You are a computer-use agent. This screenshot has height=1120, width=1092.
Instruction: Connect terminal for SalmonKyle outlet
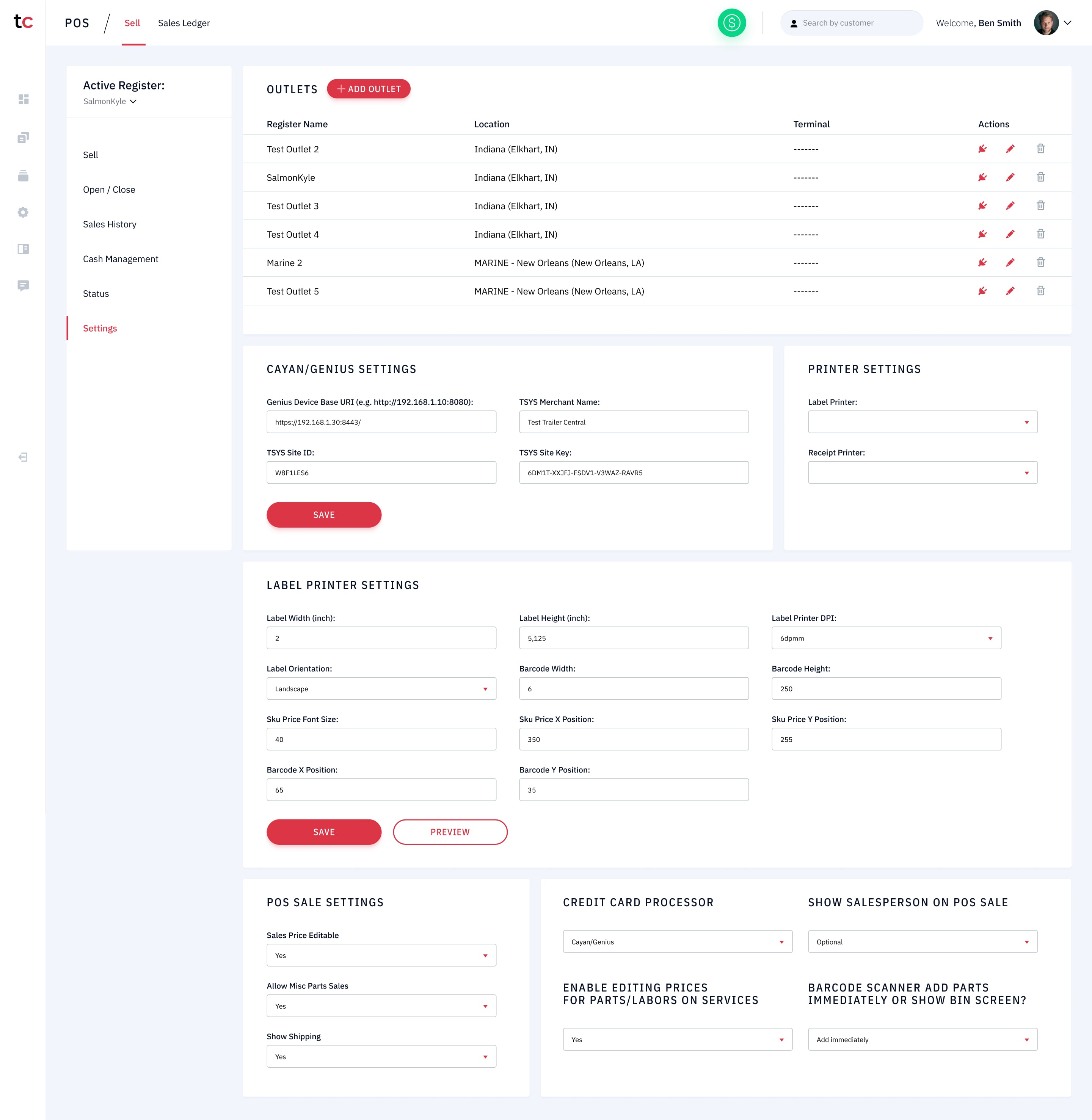coord(982,177)
